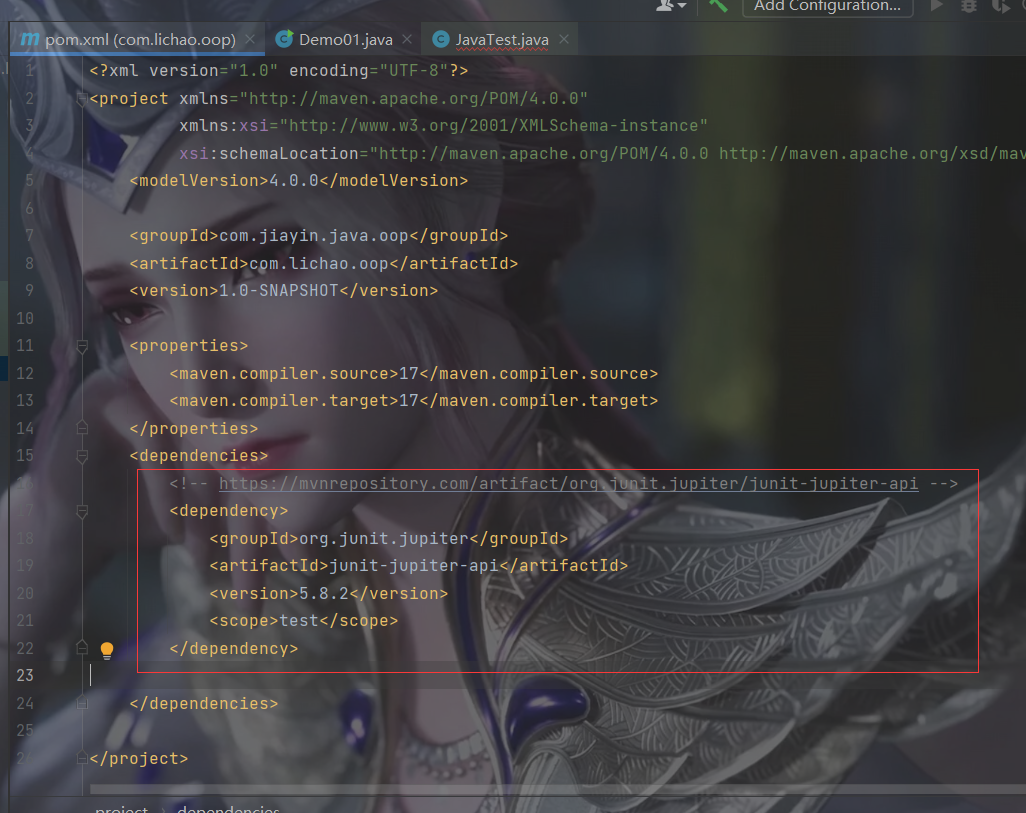Click the <scope>test</scope> line
This screenshot has width=1026, height=813.
pos(304,621)
